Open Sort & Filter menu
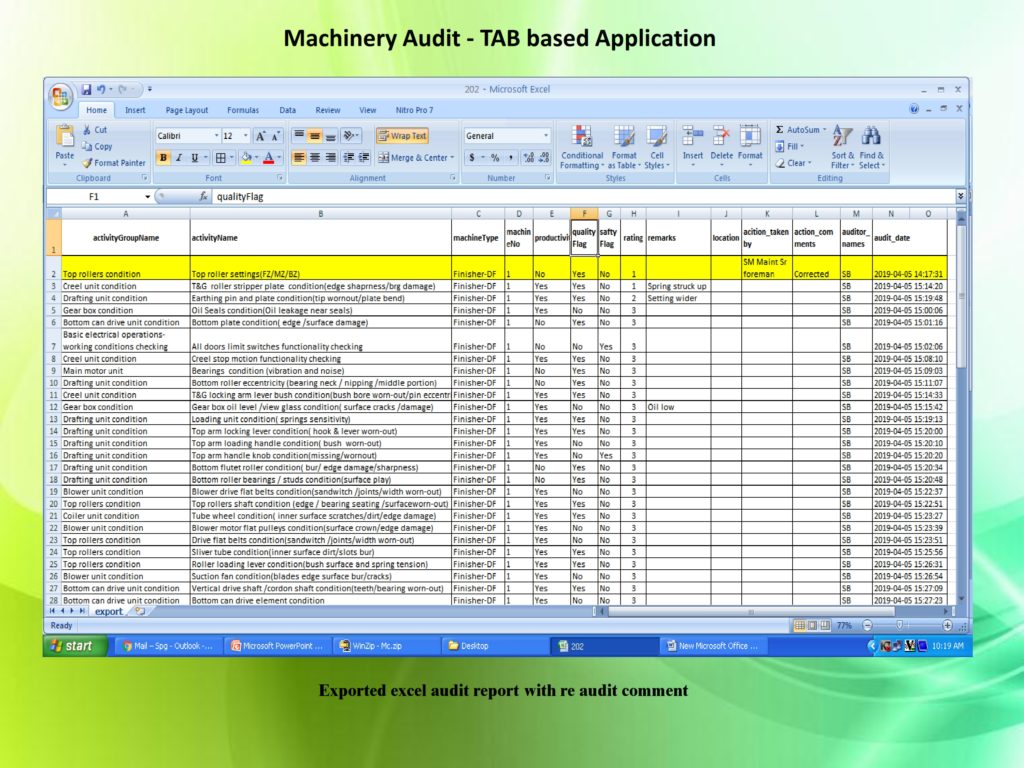The width and height of the screenshot is (1024, 768). 842,147
